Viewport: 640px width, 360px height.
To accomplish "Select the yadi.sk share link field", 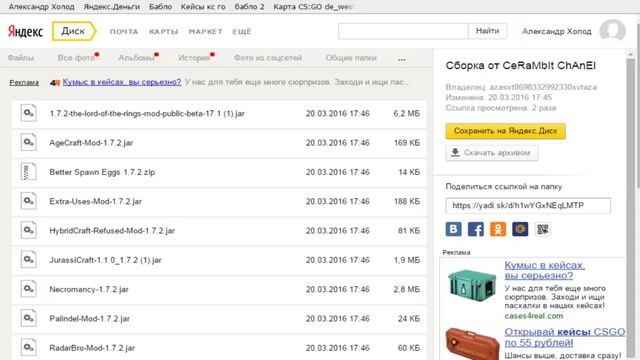I will 528,205.
